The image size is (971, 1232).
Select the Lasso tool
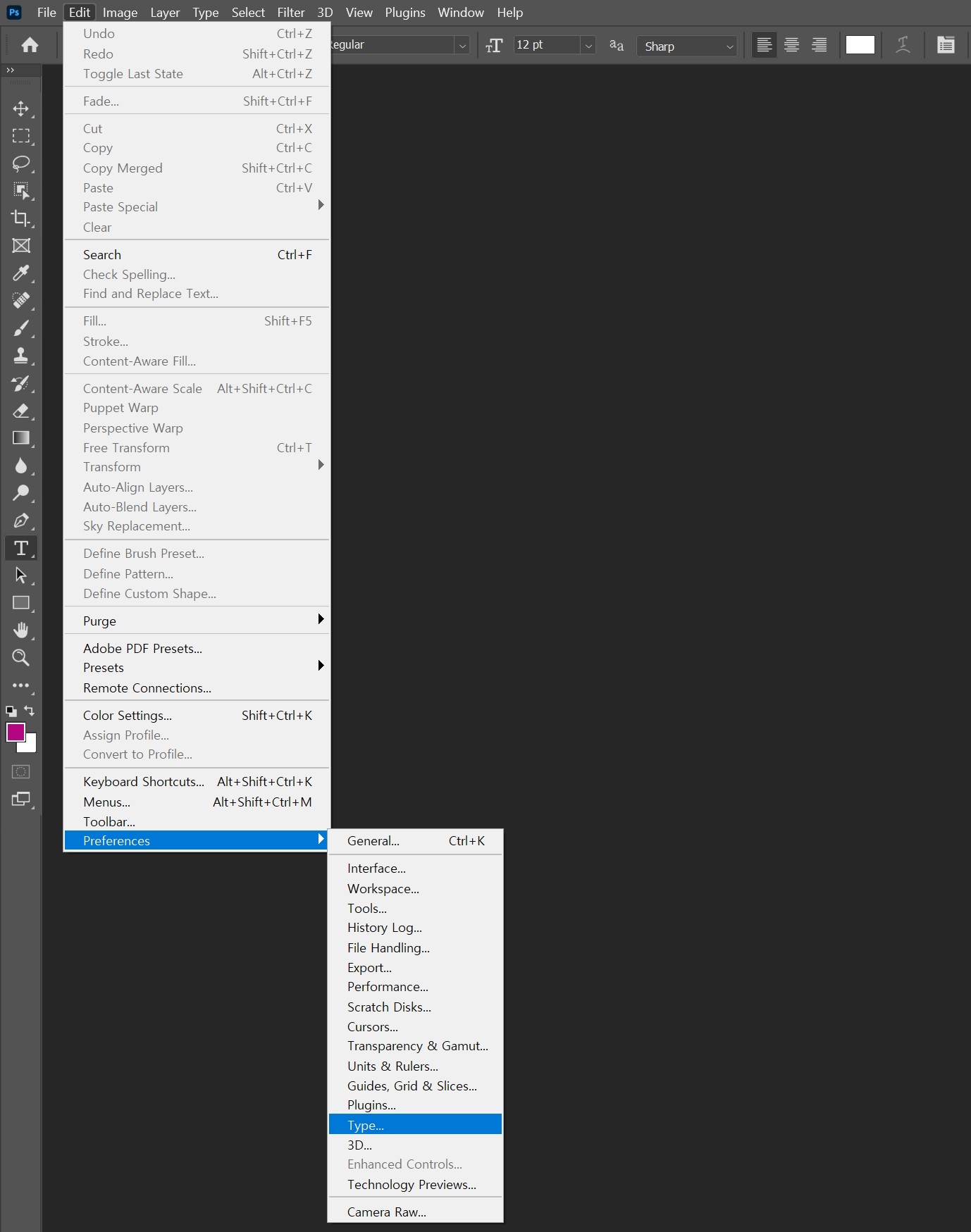(21, 163)
